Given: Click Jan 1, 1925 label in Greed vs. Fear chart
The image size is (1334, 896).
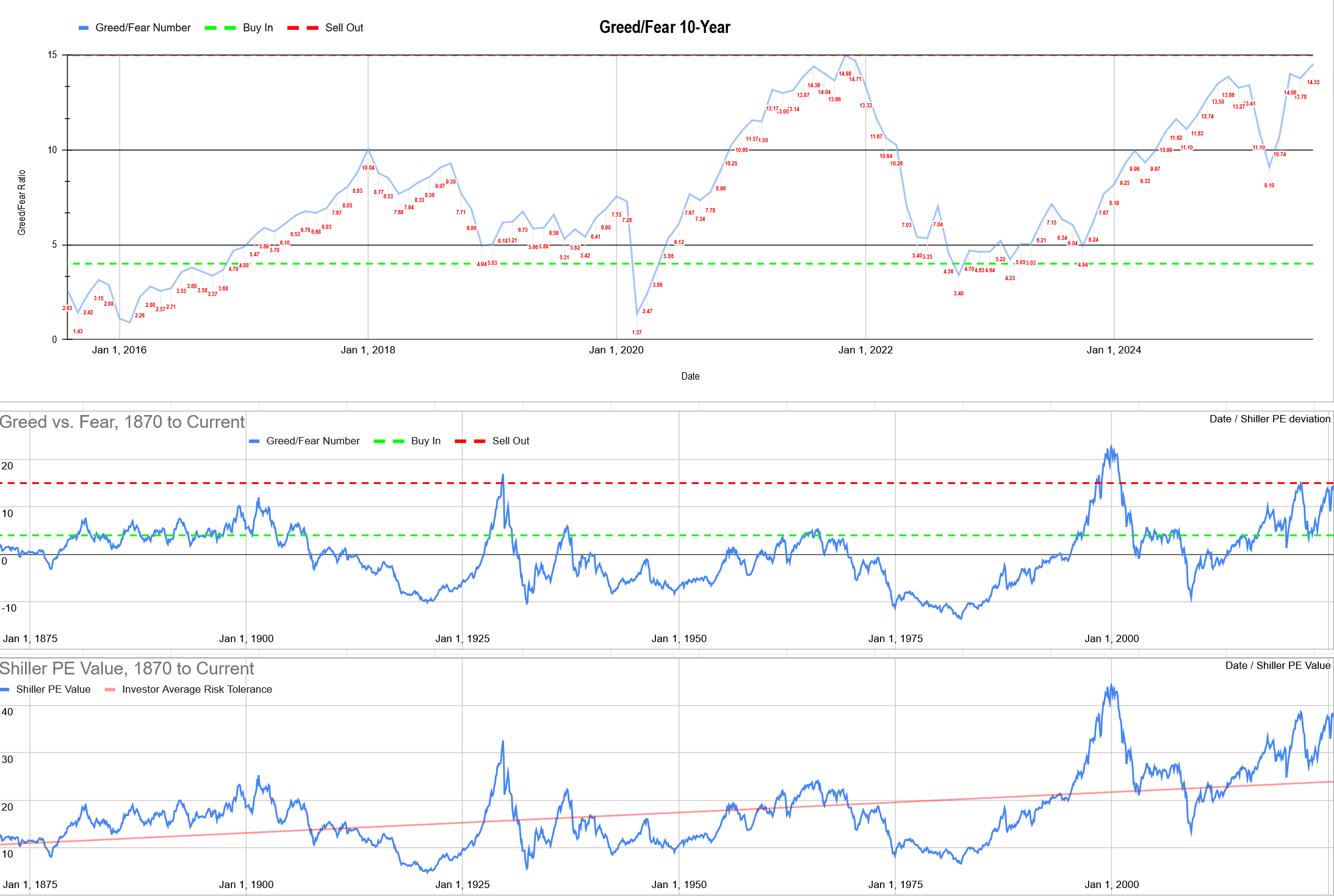Looking at the screenshot, I should (x=463, y=638).
